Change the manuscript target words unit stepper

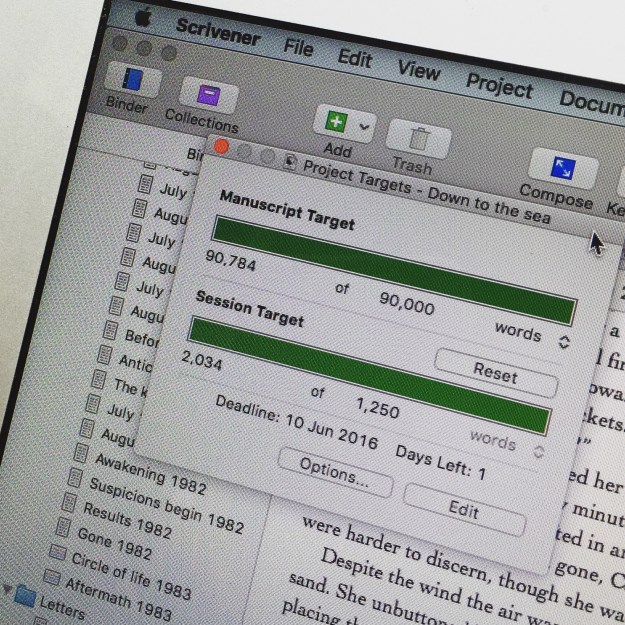(x=564, y=342)
